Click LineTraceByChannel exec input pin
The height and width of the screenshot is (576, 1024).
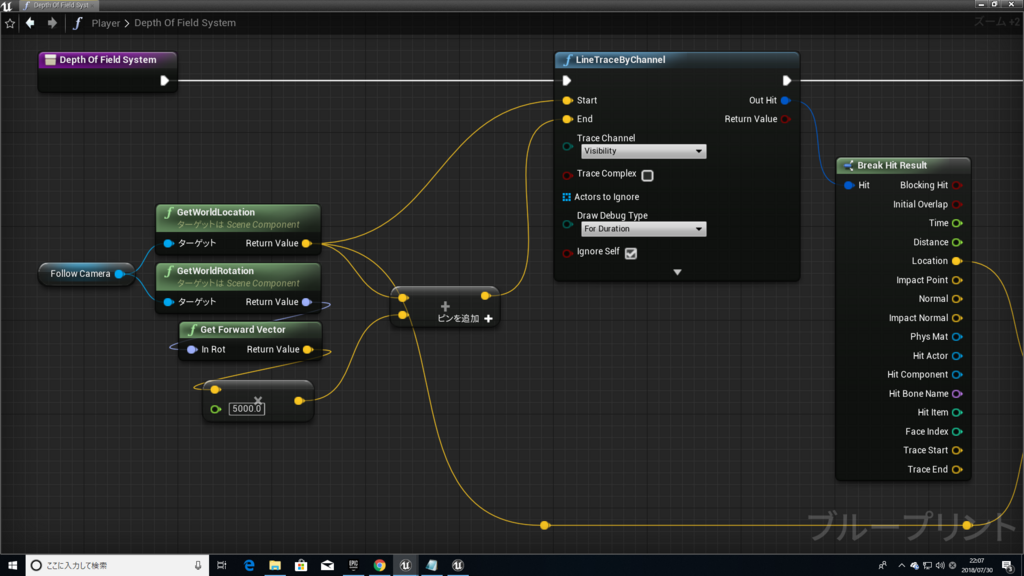tap(567, 81)
